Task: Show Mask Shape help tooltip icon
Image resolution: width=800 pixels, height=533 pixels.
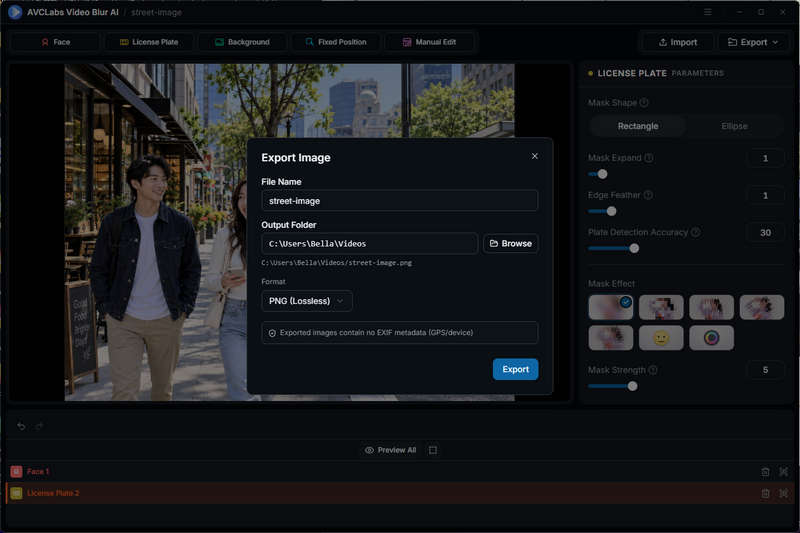Action: [x=644, y=103]
